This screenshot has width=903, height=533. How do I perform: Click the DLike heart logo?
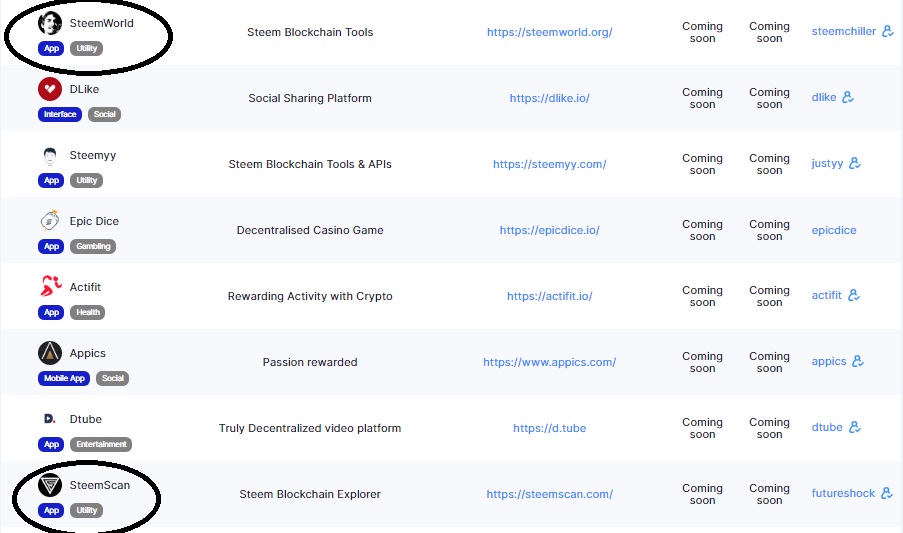tap(49, 89)
